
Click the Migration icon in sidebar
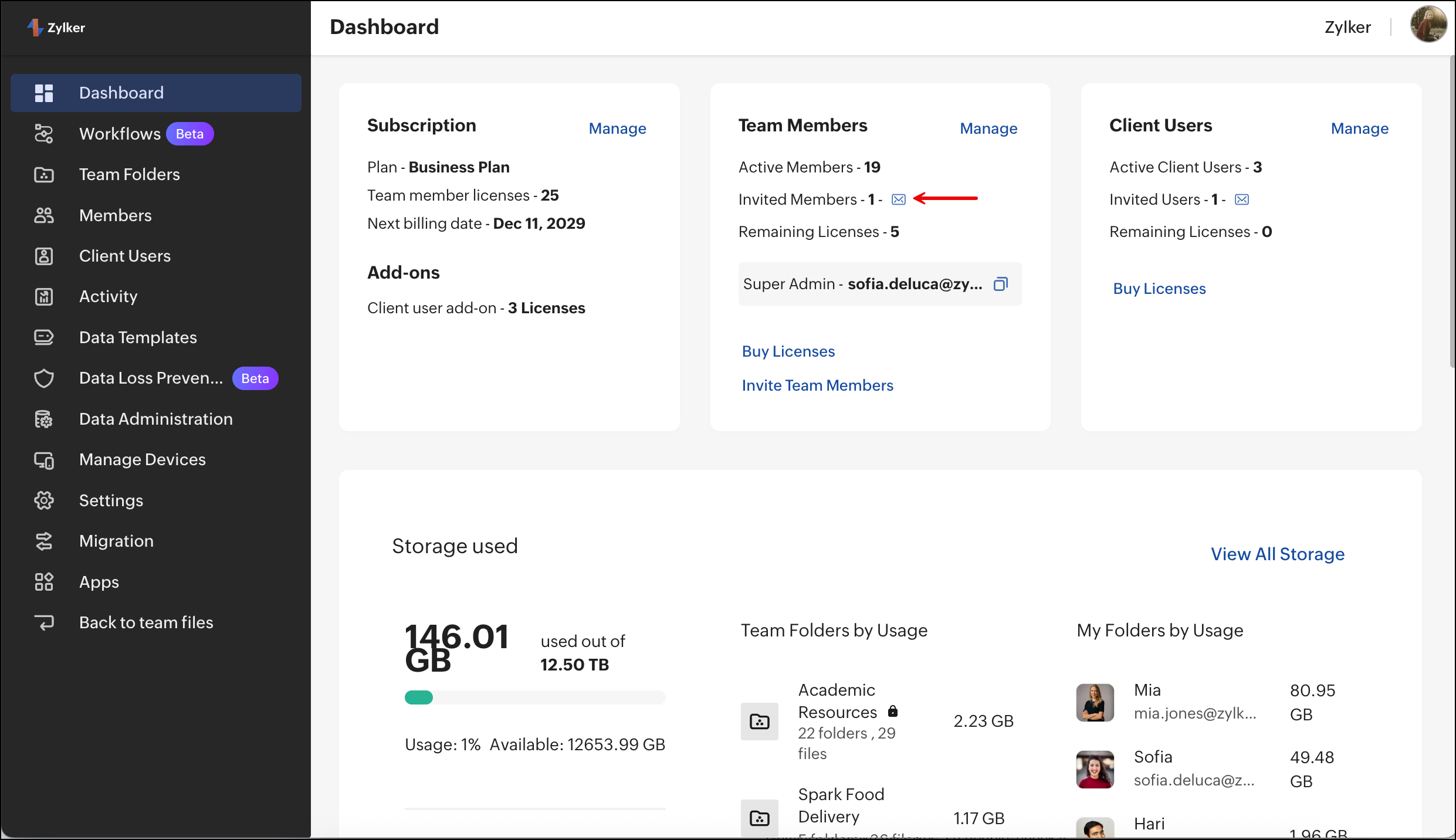pos(44,541)
